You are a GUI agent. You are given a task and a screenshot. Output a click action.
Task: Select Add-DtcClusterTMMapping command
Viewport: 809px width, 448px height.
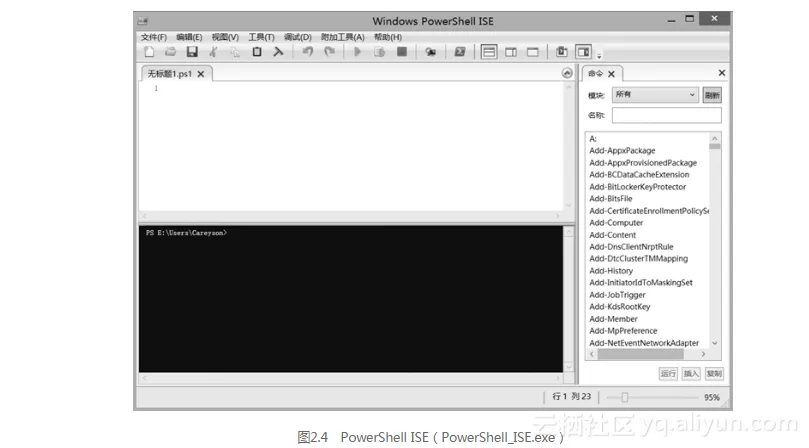click(638, 259)
